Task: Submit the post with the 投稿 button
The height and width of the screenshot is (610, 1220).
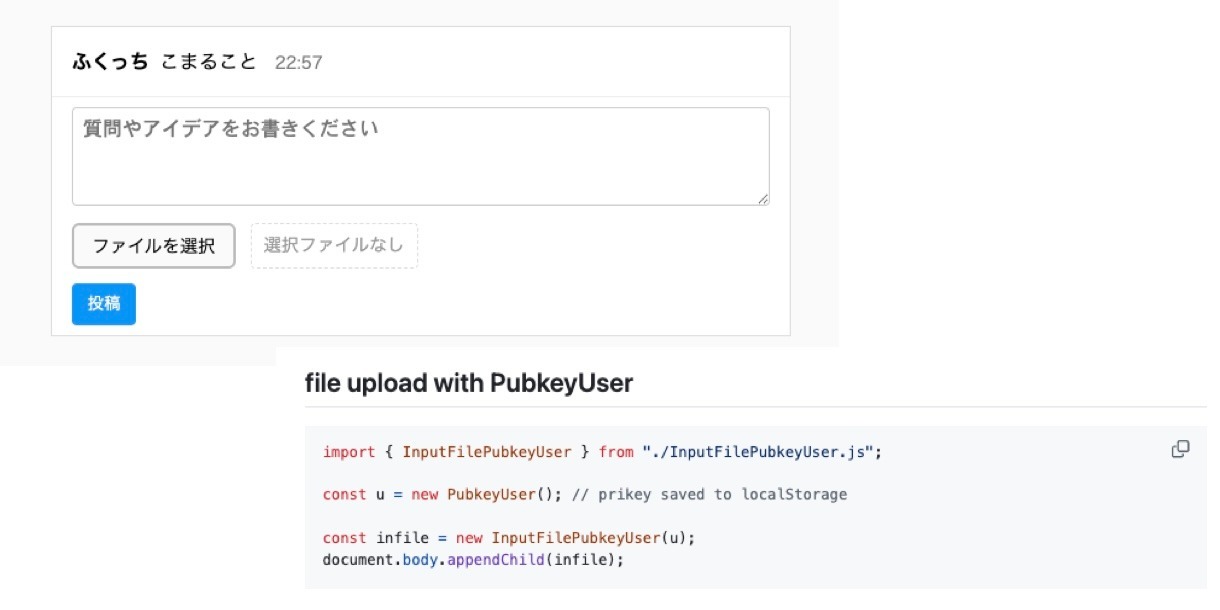Action: click(x=104, y=304)
